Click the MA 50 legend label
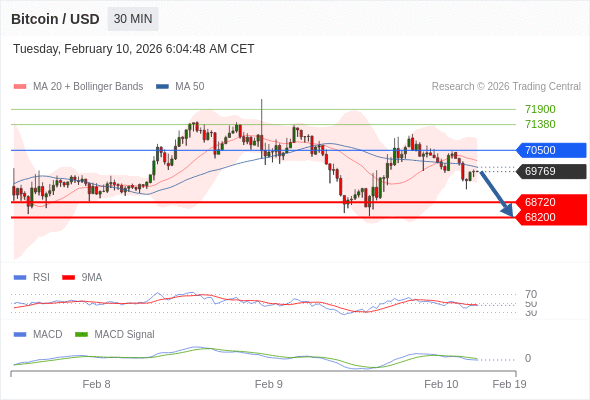 190,87
